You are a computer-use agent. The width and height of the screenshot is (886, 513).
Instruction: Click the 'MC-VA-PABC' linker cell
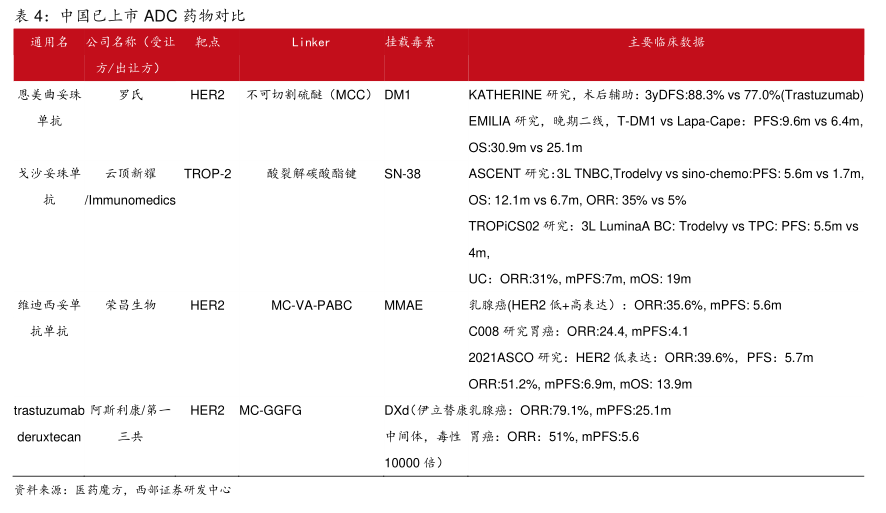click(311, 305)
